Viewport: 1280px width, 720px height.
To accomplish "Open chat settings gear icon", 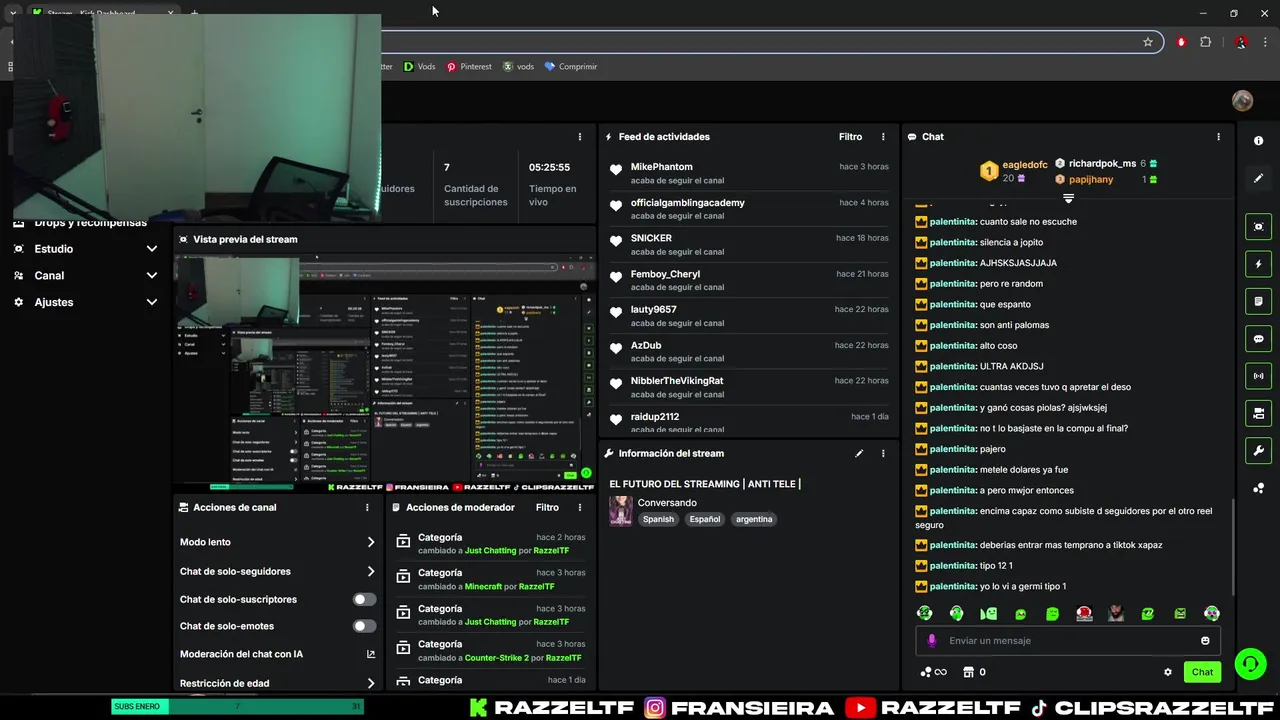I will tap(1167, 672).
